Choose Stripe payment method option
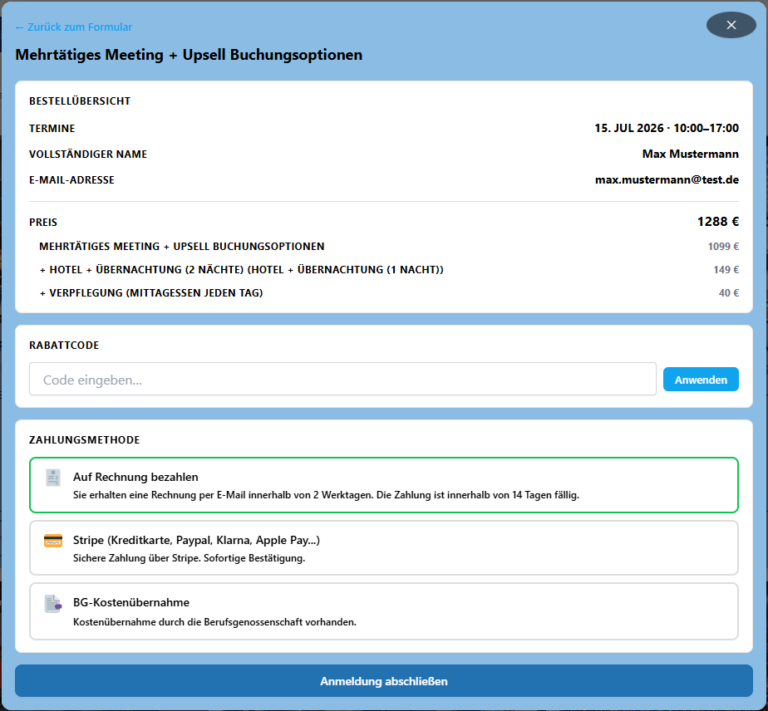768x711 pixels. coord(384,547)
